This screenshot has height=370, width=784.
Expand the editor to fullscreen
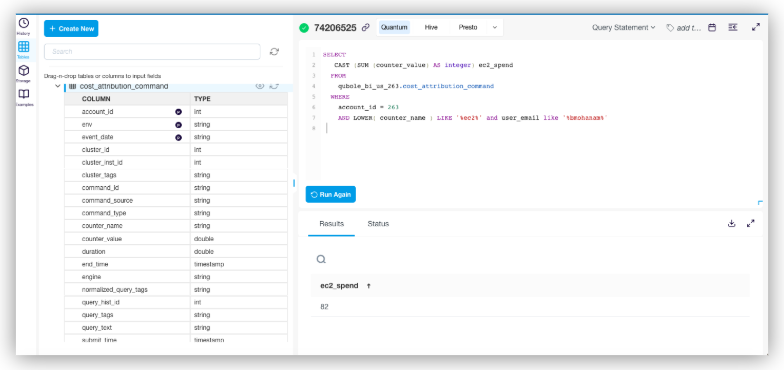click(756, 28)
